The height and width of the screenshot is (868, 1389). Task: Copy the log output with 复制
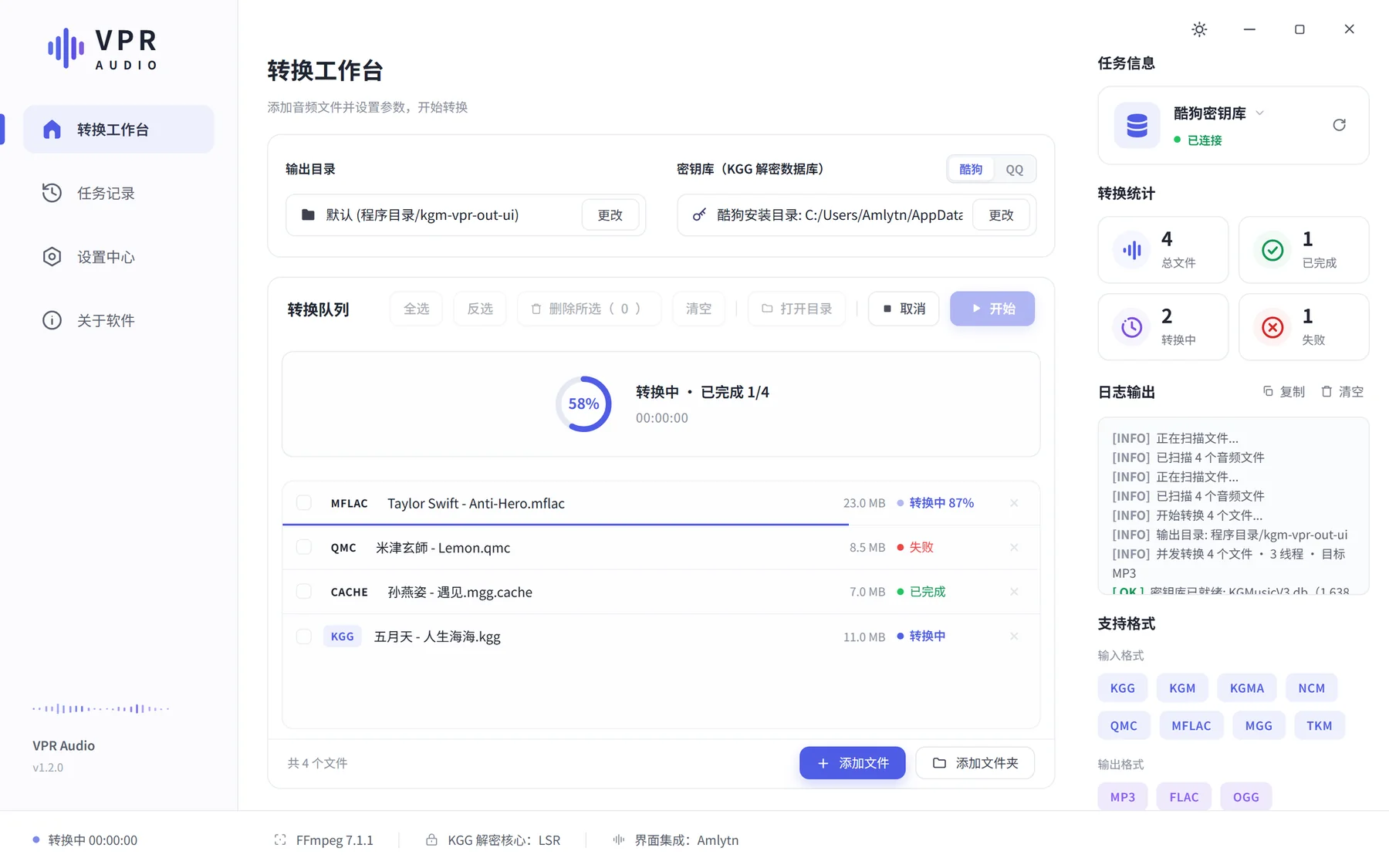[x=1284, y=392]
